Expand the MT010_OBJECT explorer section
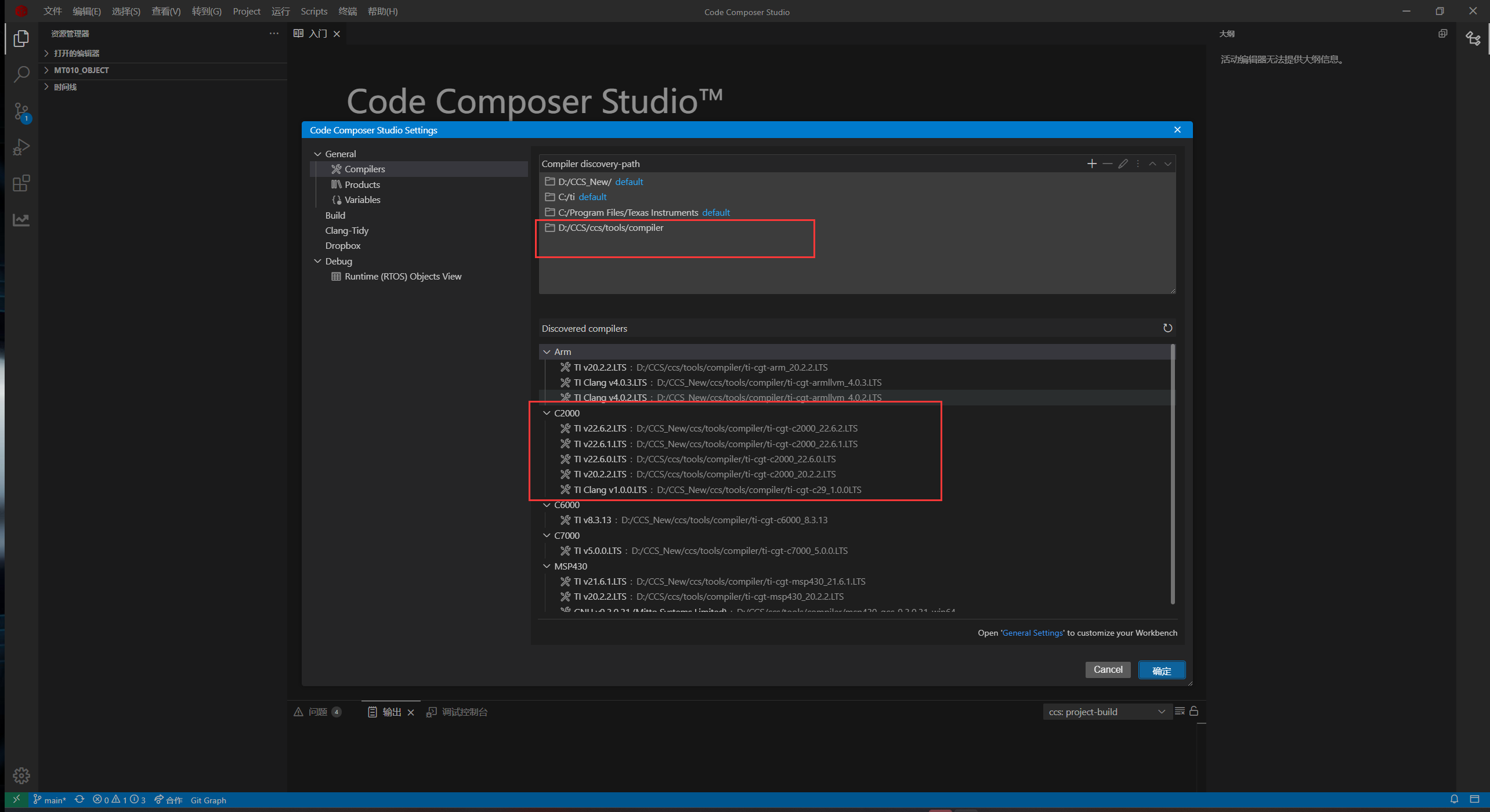The image size is (1490, 812). pos(81,70)
